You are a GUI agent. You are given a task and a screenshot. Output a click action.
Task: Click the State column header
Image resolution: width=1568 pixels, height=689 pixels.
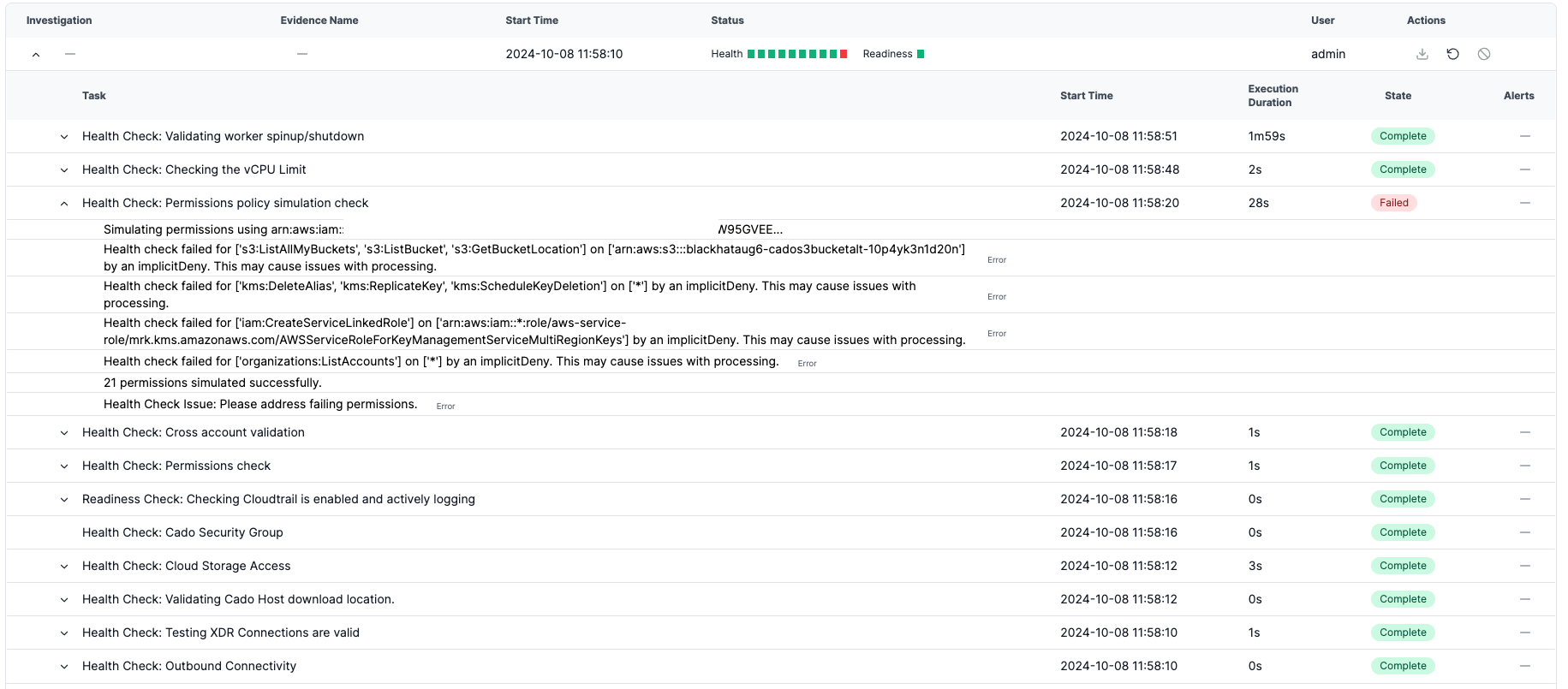pyautogui.click(x=1398, y=96)
